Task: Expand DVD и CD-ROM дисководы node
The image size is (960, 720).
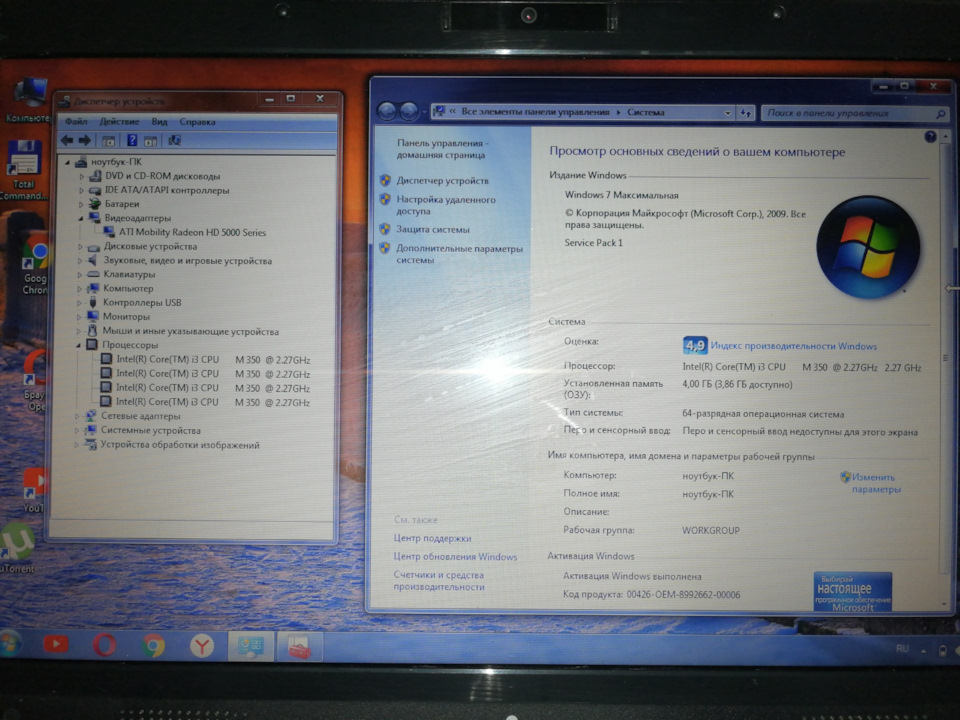Action: 81,176
